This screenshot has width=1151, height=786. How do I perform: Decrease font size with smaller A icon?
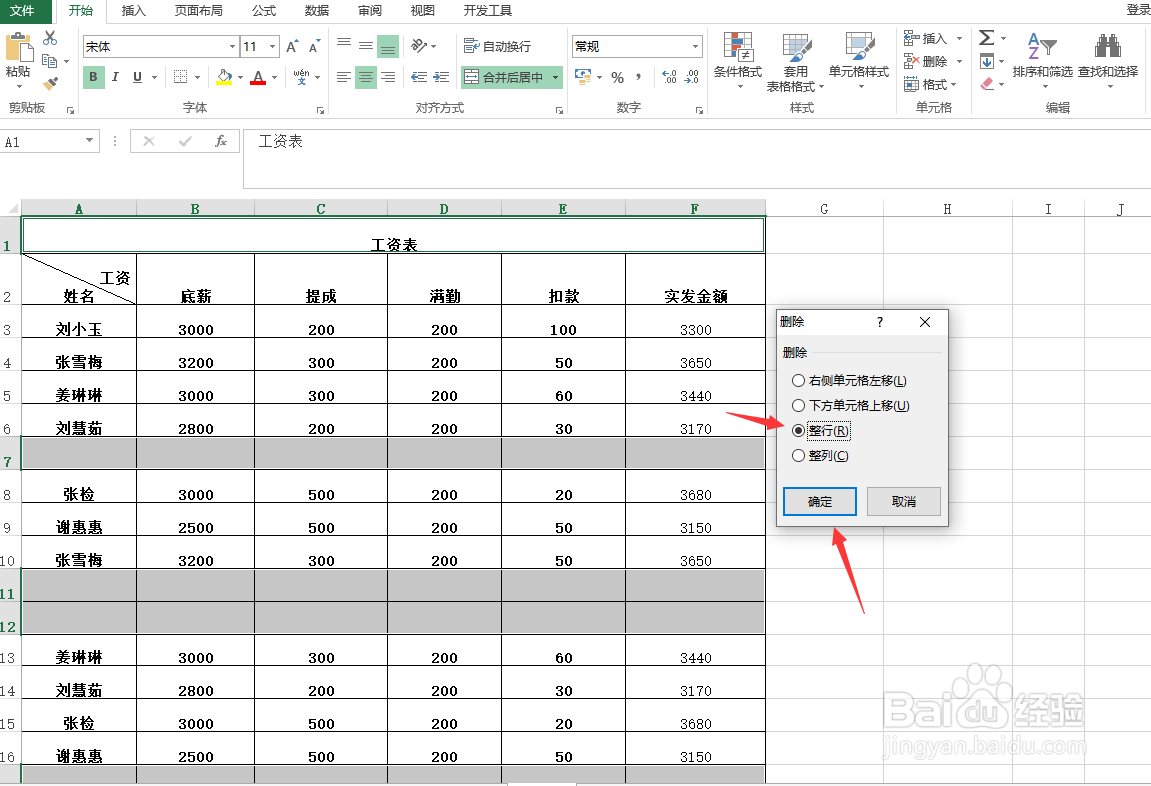pos(314,46)
